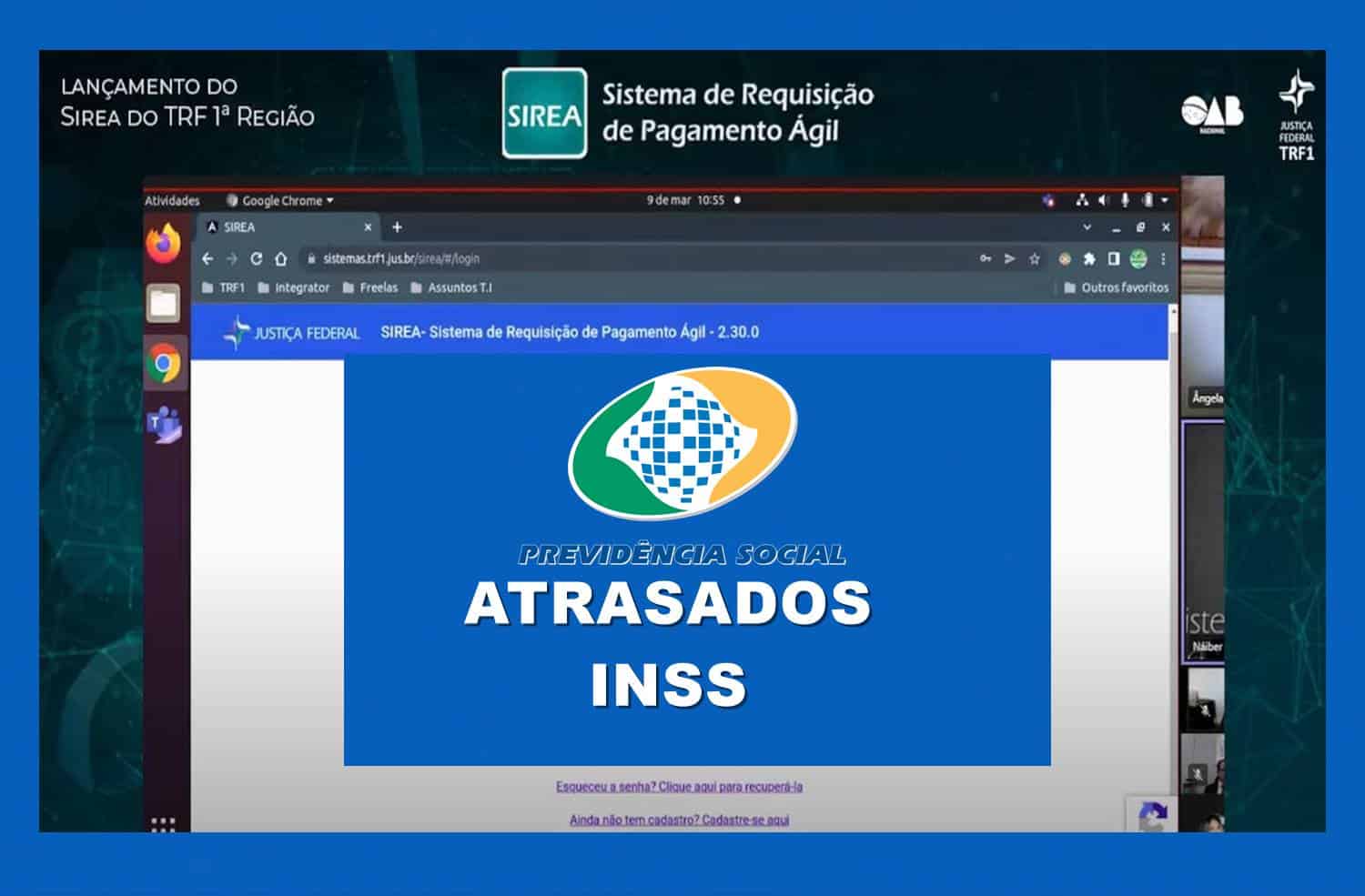
Task: Open Firefox from the Ubuntu dock
Action: 164,244
